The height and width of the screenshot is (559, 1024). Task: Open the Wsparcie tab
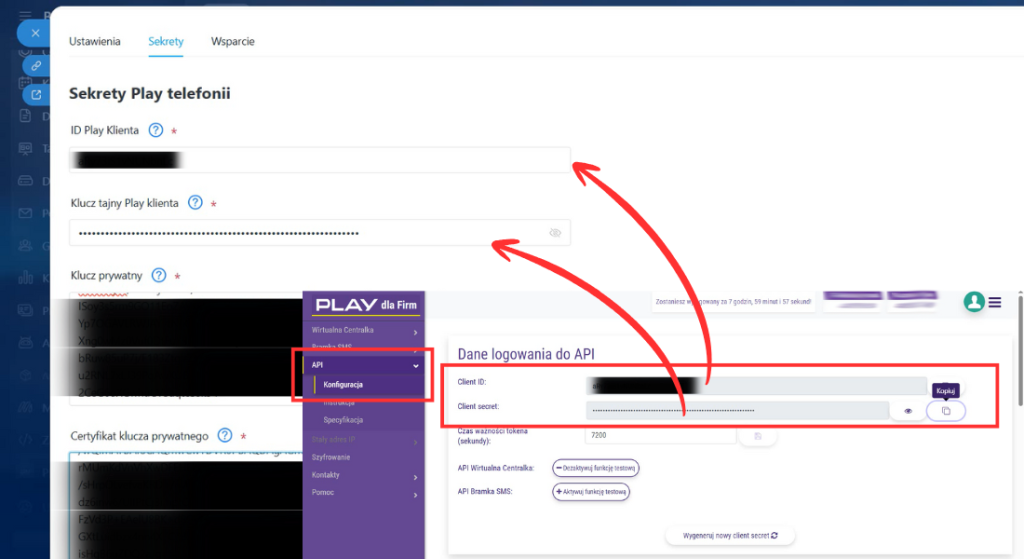[x=232, y=42]
